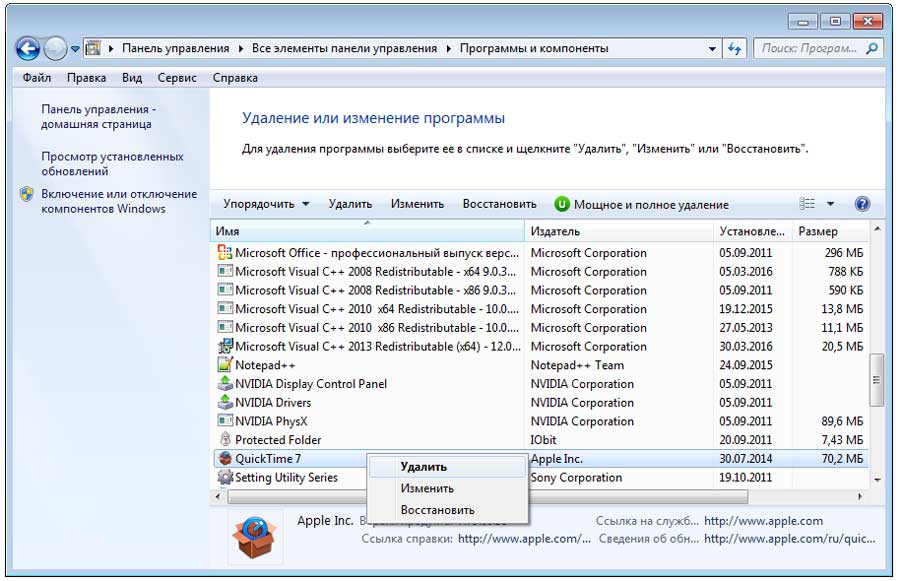This screenshot has width=900, height=581.
Task: Click Все элементы панели управления breadcrumb
Action: point(344,49)
